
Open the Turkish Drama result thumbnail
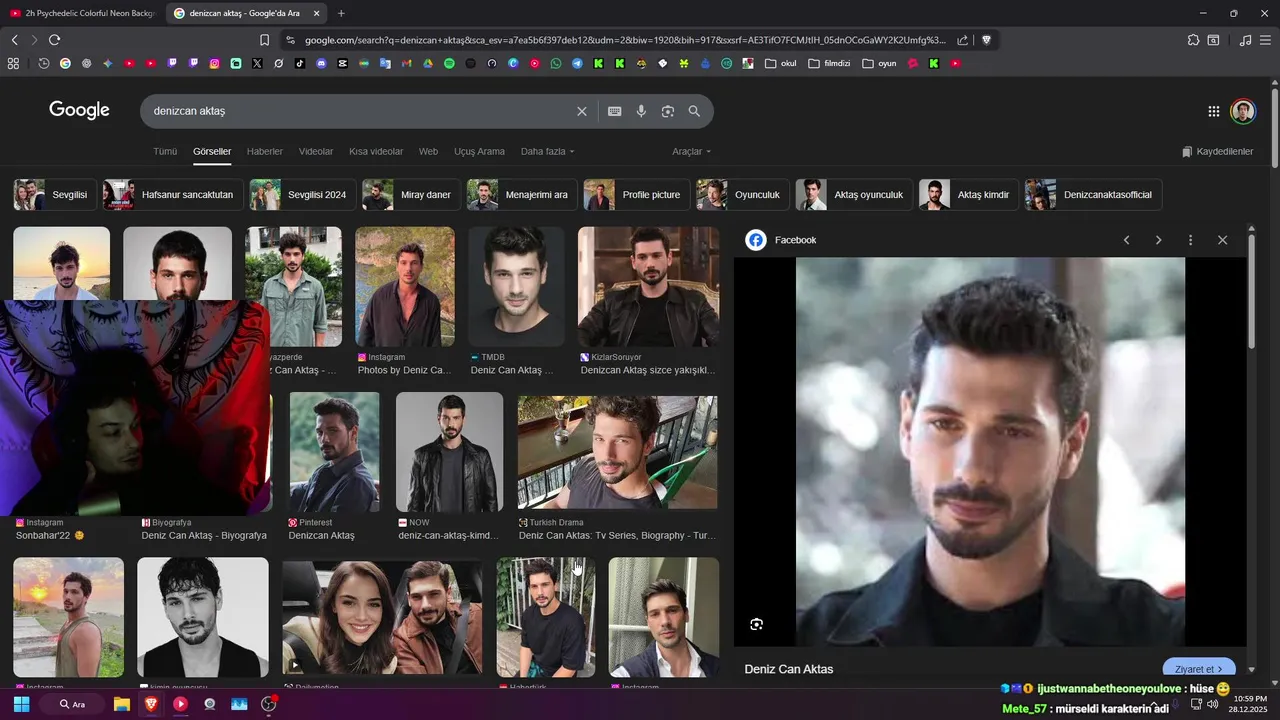pos(617,452)
